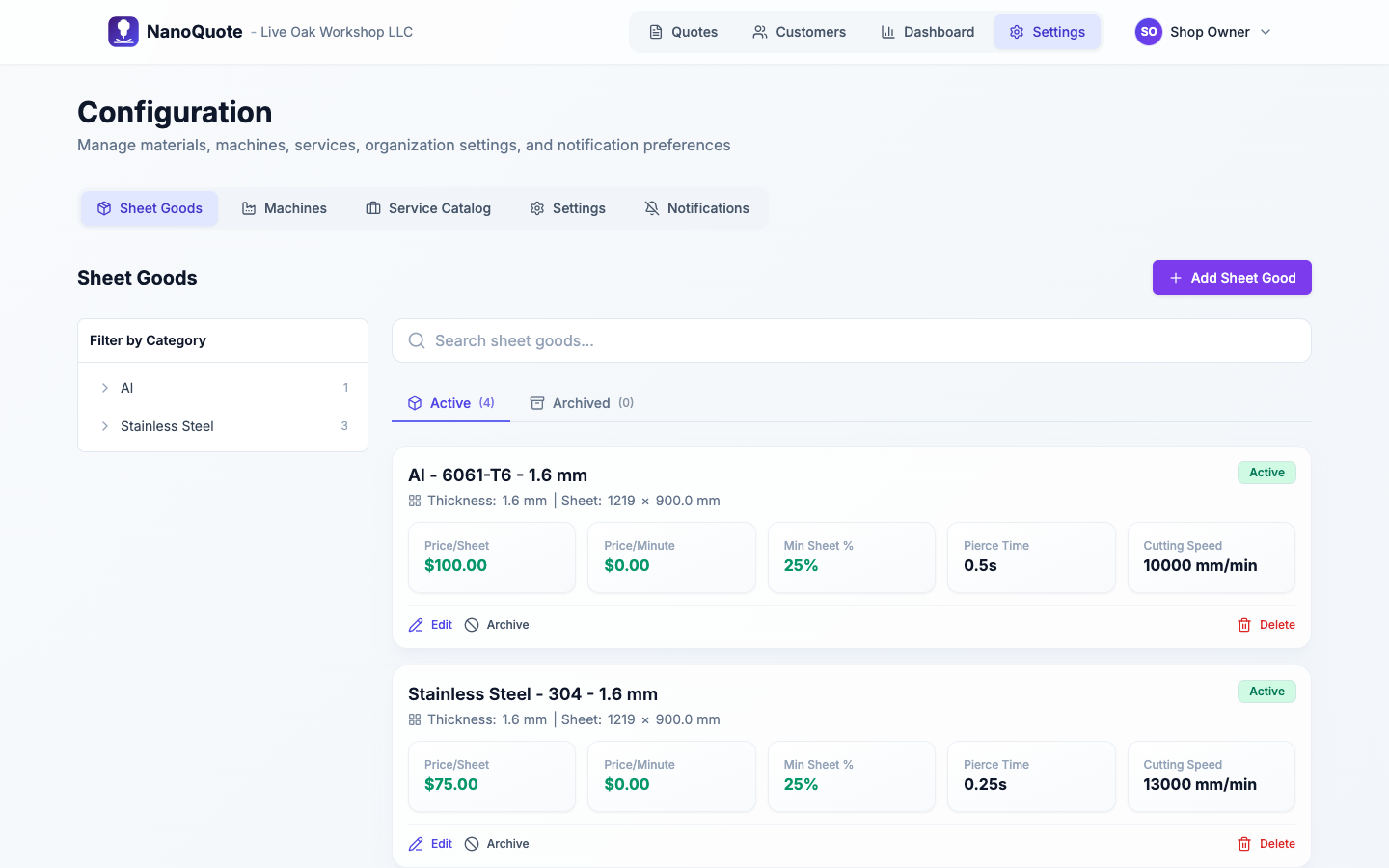Click the trash Delete icon for Stainless Steel 304
The width and height of the screenshot is (1389, 868).
click(x=1244, y=844)
